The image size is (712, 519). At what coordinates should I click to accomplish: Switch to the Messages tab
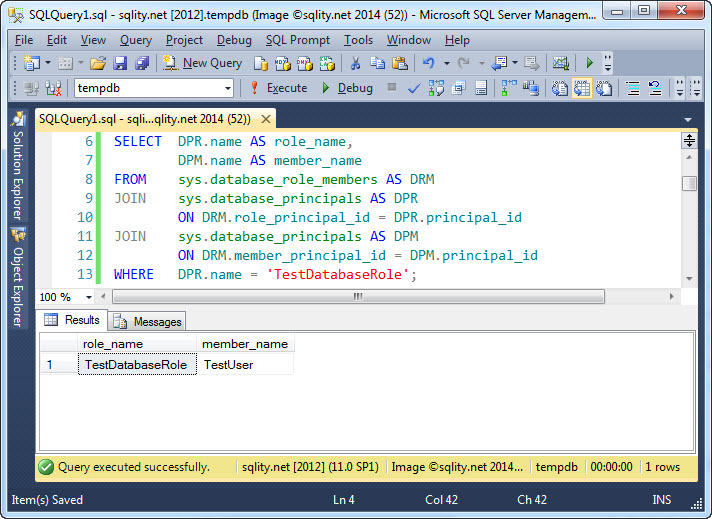(148, 322)
